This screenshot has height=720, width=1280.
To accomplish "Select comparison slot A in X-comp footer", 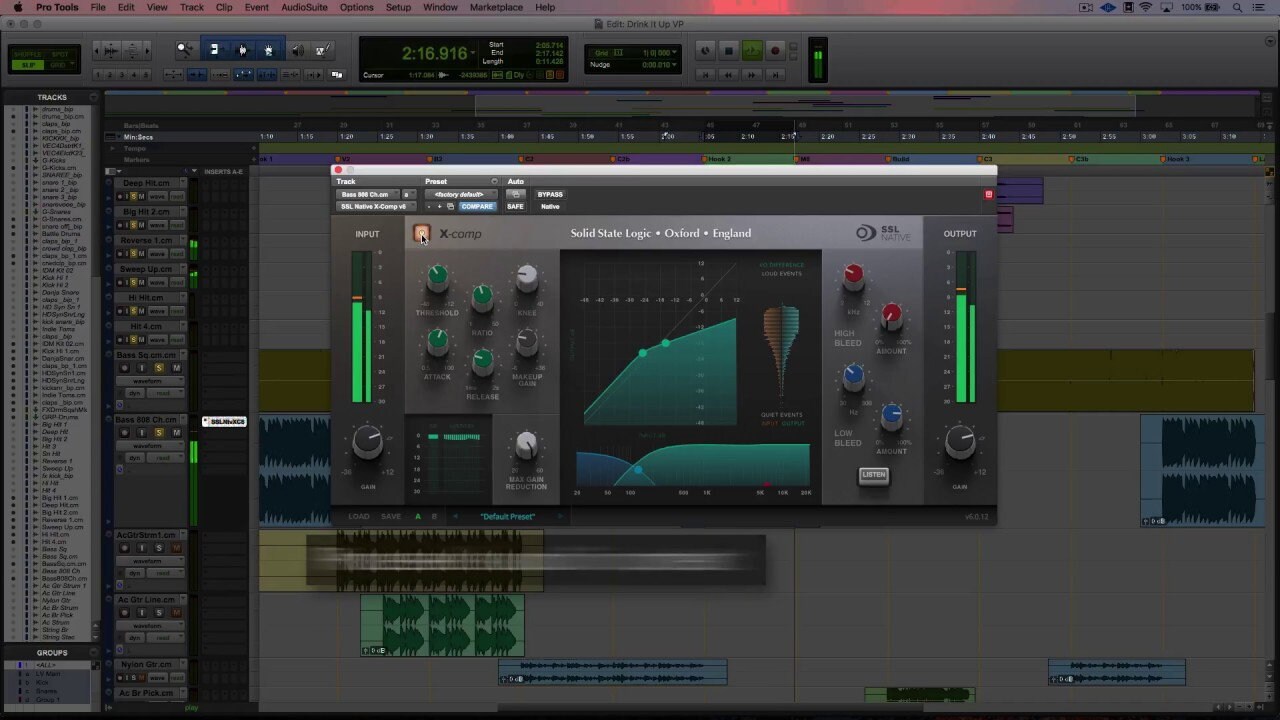I will coord(418,517).
